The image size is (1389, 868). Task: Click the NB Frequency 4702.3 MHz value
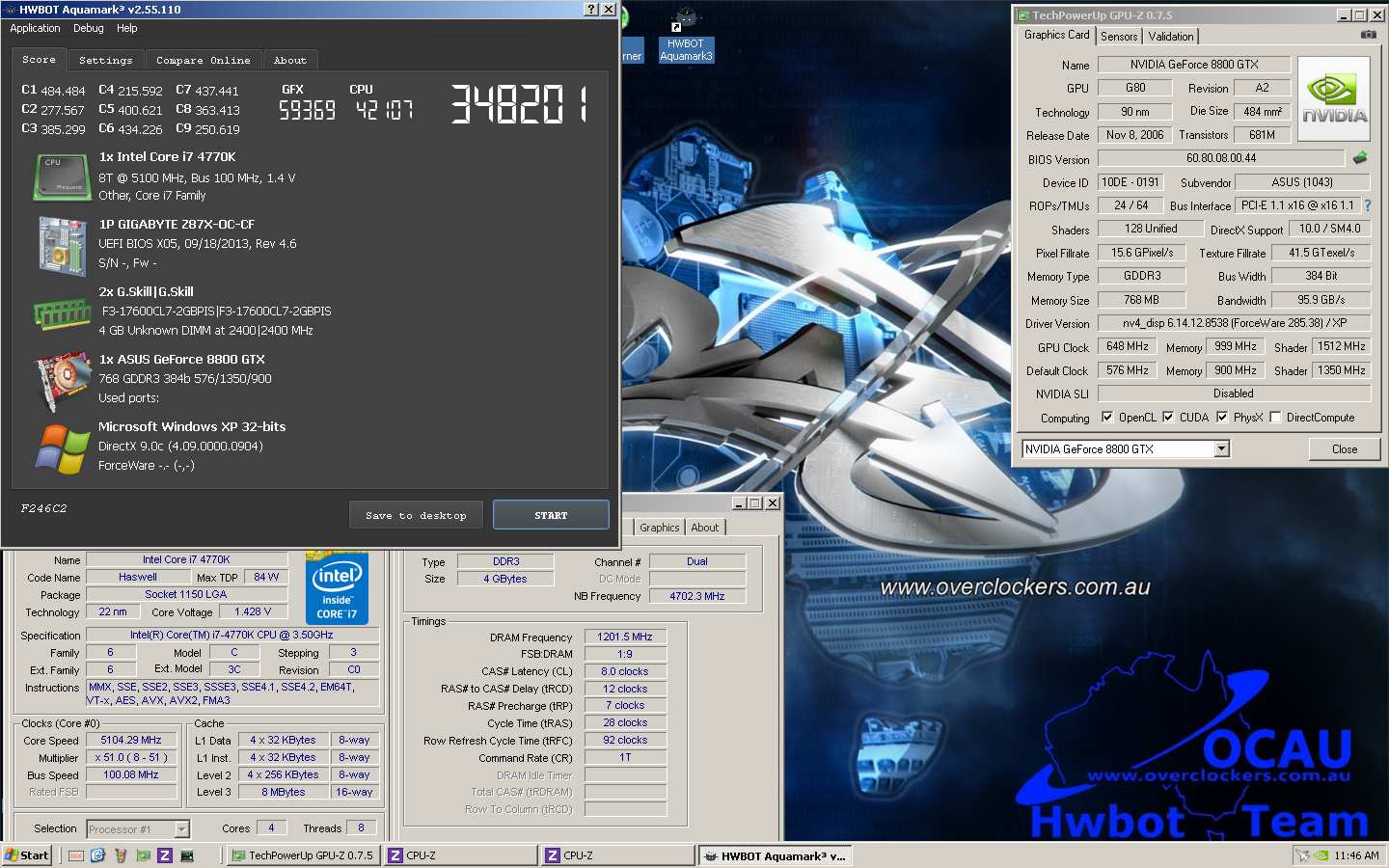click(697, 596)
